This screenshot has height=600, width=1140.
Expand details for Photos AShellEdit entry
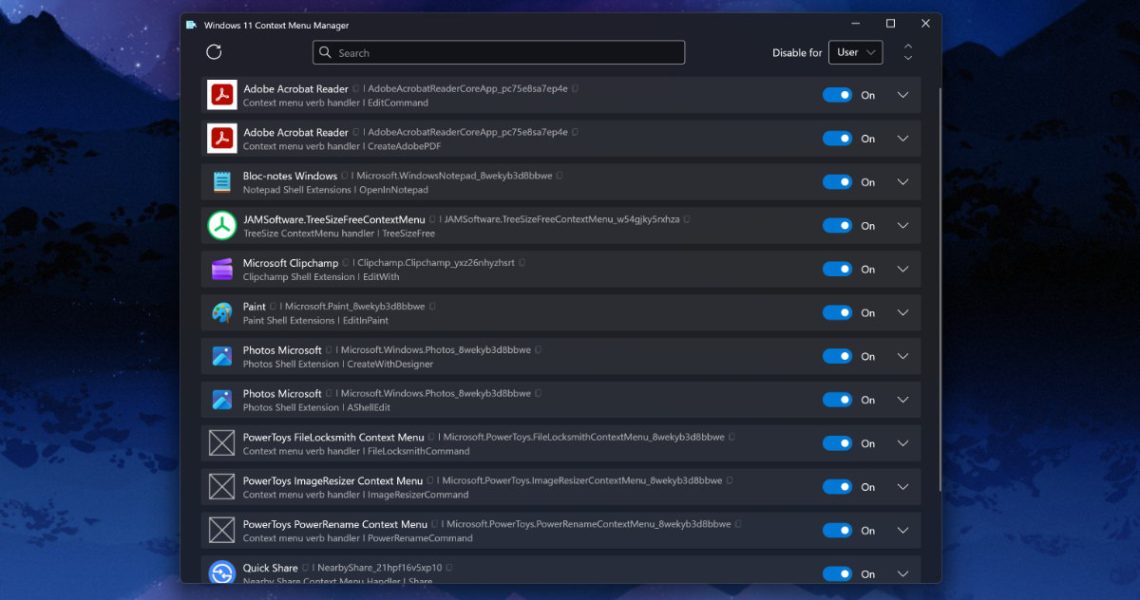click(902, 400)
